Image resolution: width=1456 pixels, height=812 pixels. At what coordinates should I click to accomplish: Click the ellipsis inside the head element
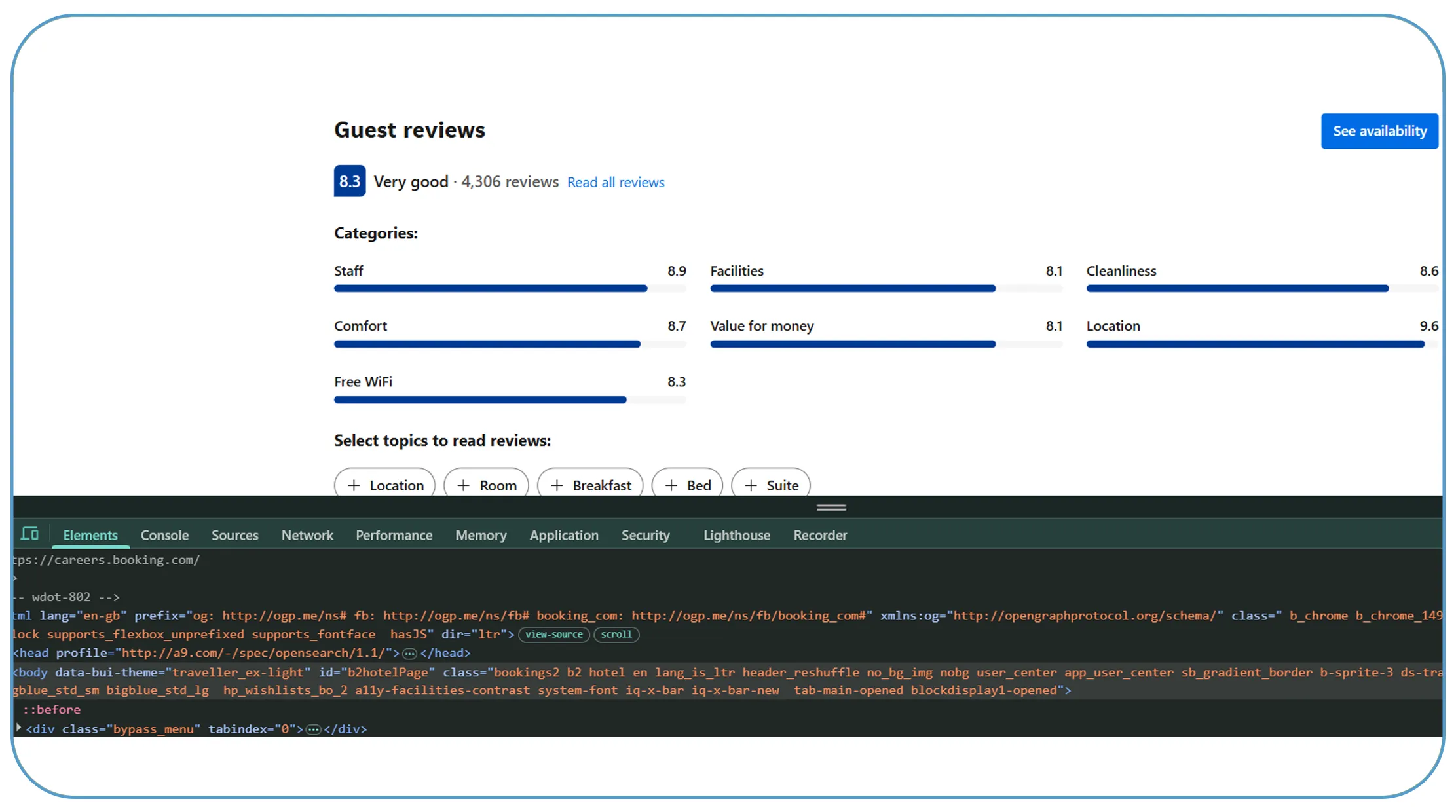[x=409, y=654]
